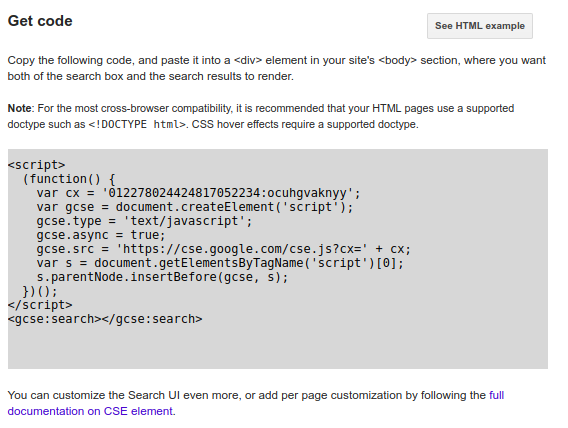This screenshot has width=568, height=428.
Task: Click the document.createElement('script') line
Action: [195, 207]
